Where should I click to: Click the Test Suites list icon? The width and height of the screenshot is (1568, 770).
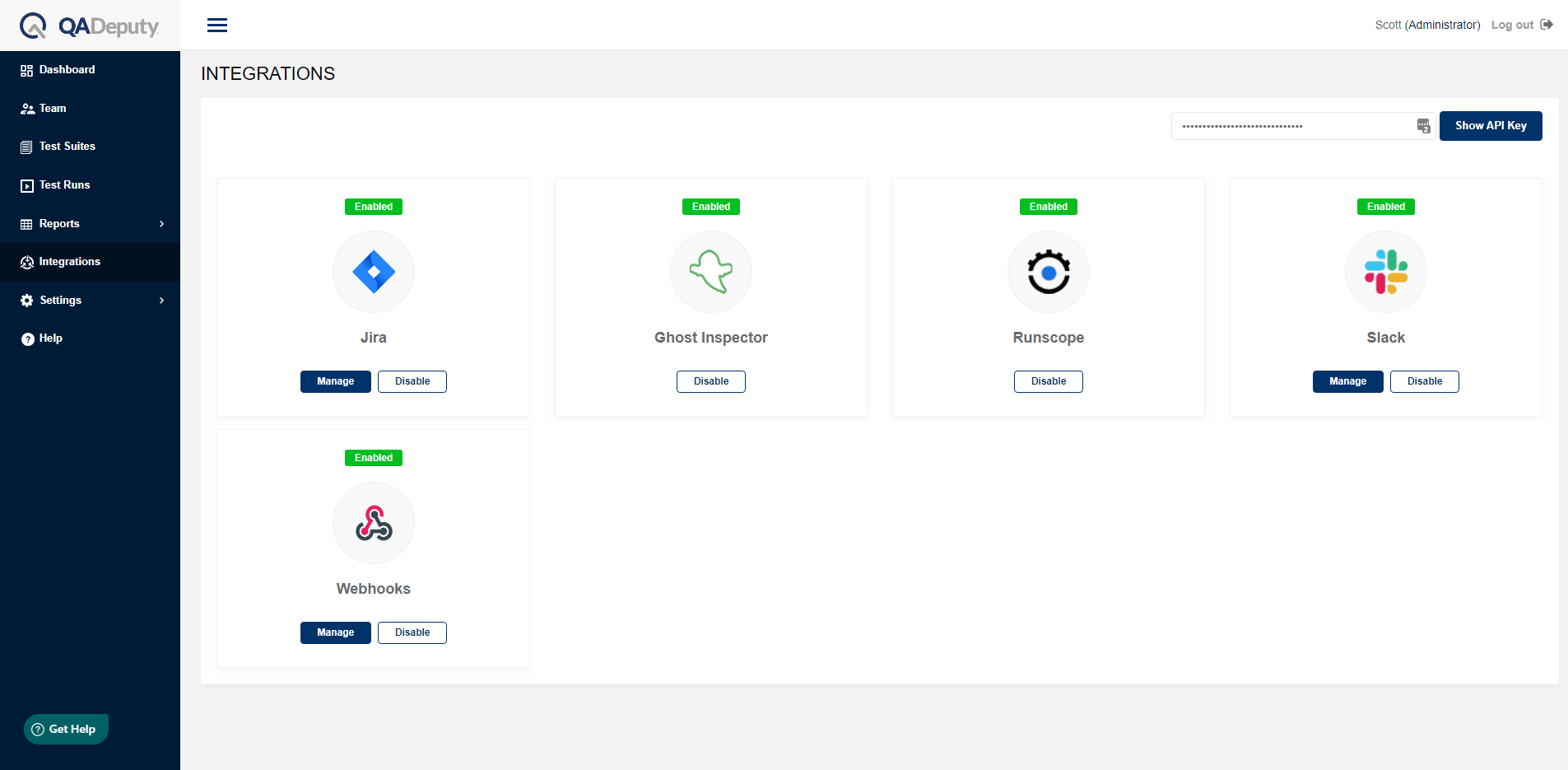pos(26,147)
